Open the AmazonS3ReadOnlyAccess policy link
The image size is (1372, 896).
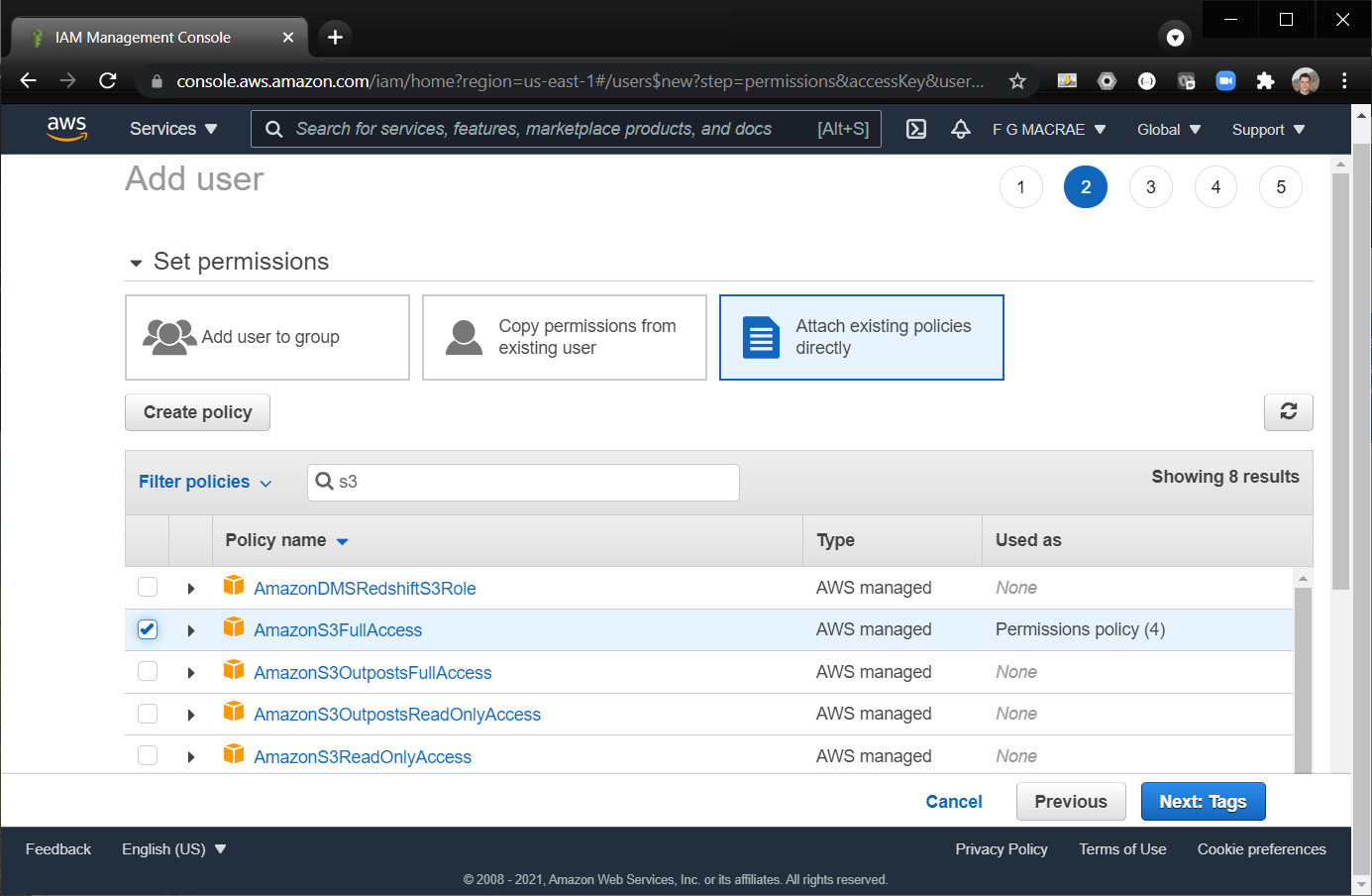click(x=363, y=757)
